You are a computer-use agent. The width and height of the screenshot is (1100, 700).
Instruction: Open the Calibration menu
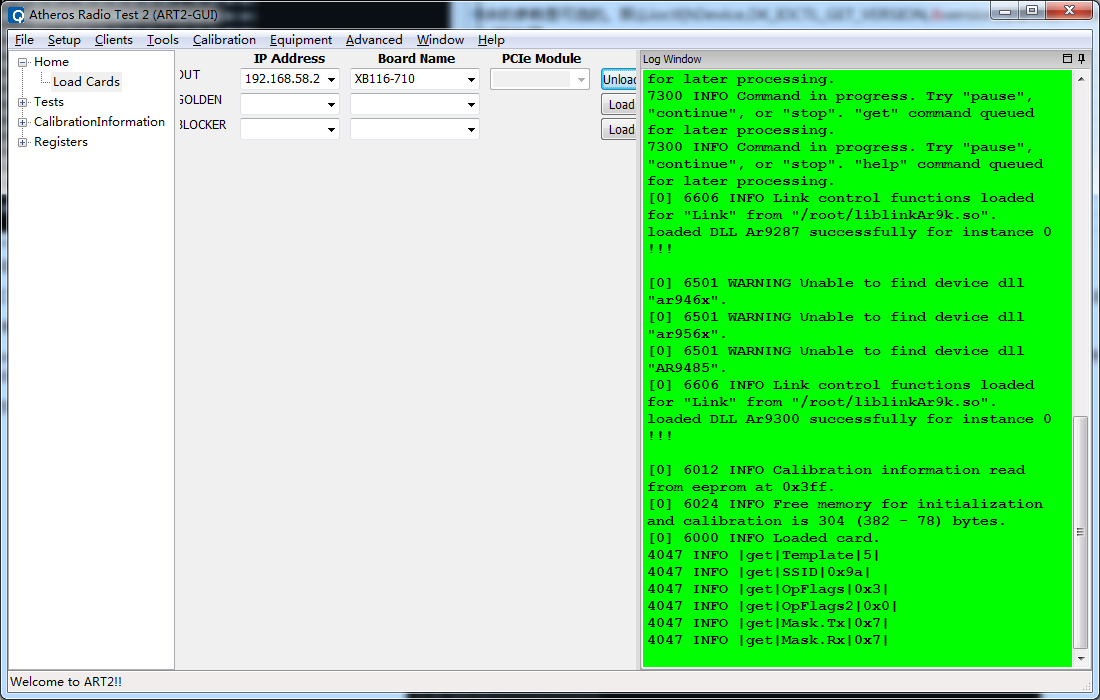(224, 40)
